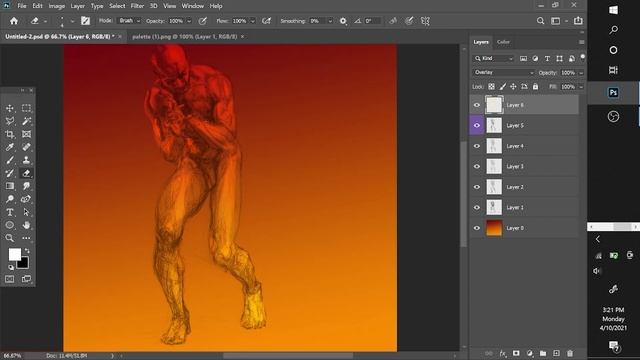Select the Magic Wand tool
The height and width of the screenshot is (360, 640).
point(26,121)
